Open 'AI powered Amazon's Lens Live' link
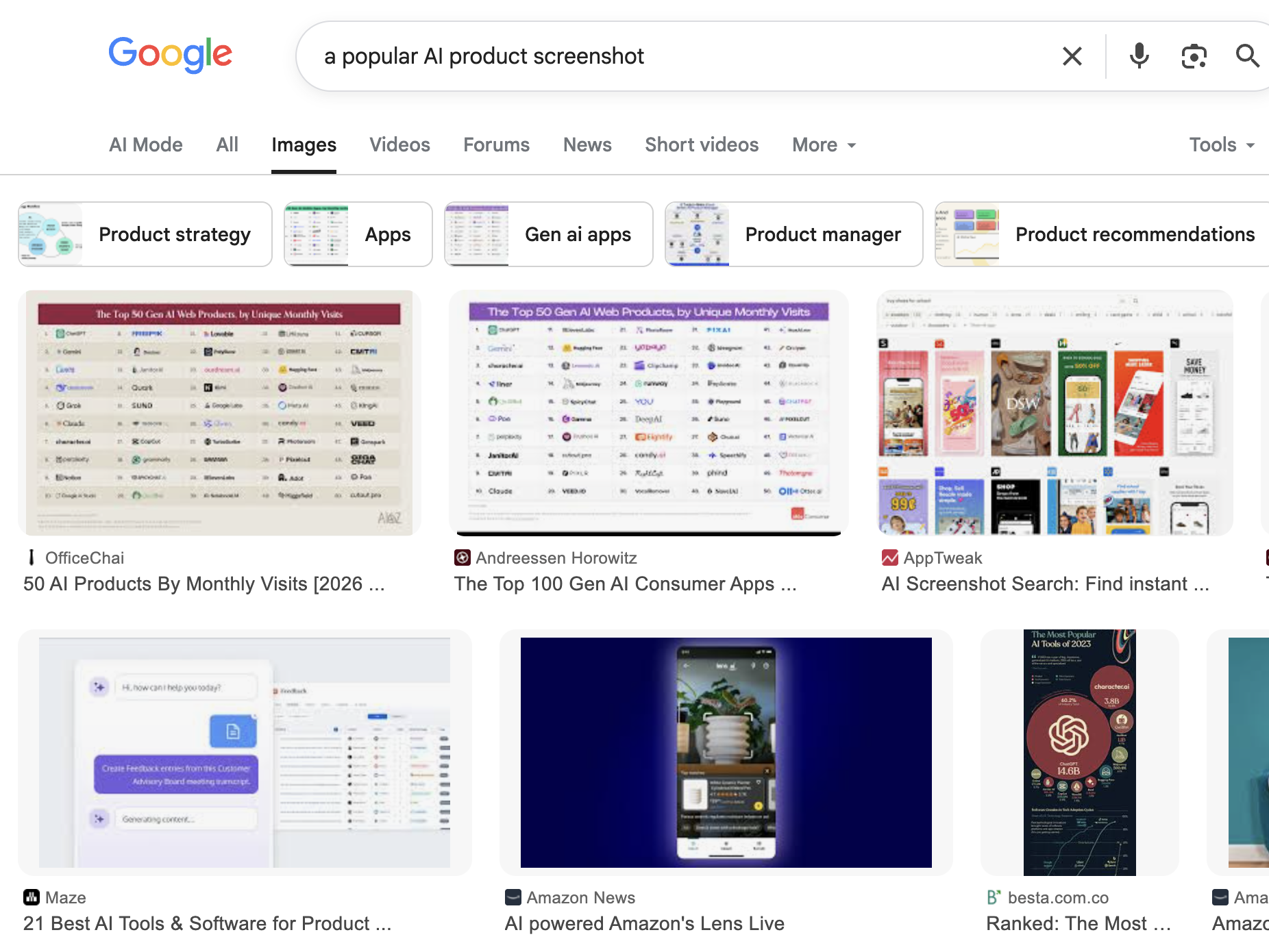The height and width of the screenshot is (952, 1269). point(645,923)
